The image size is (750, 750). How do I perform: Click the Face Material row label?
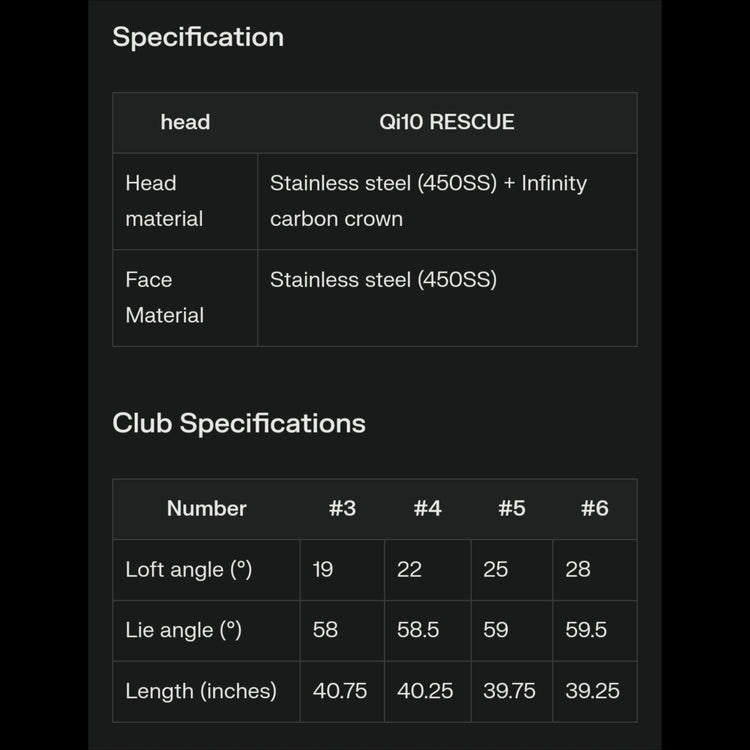coord(164,297)
